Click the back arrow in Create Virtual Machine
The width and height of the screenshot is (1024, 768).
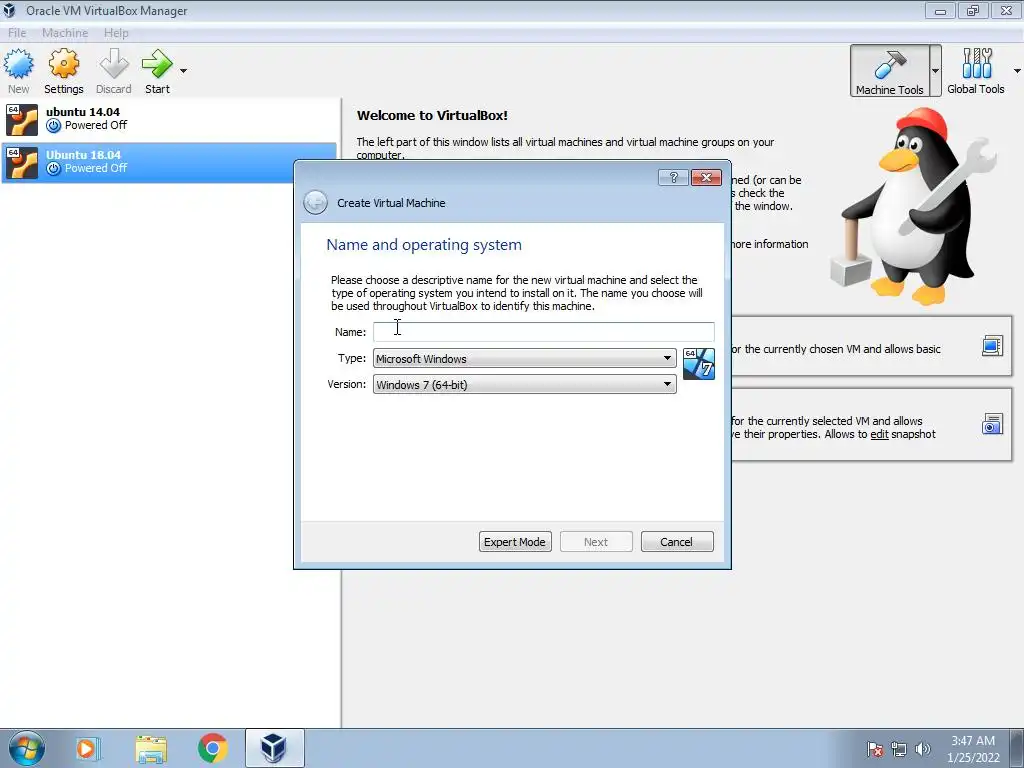(x=315, y=202)
